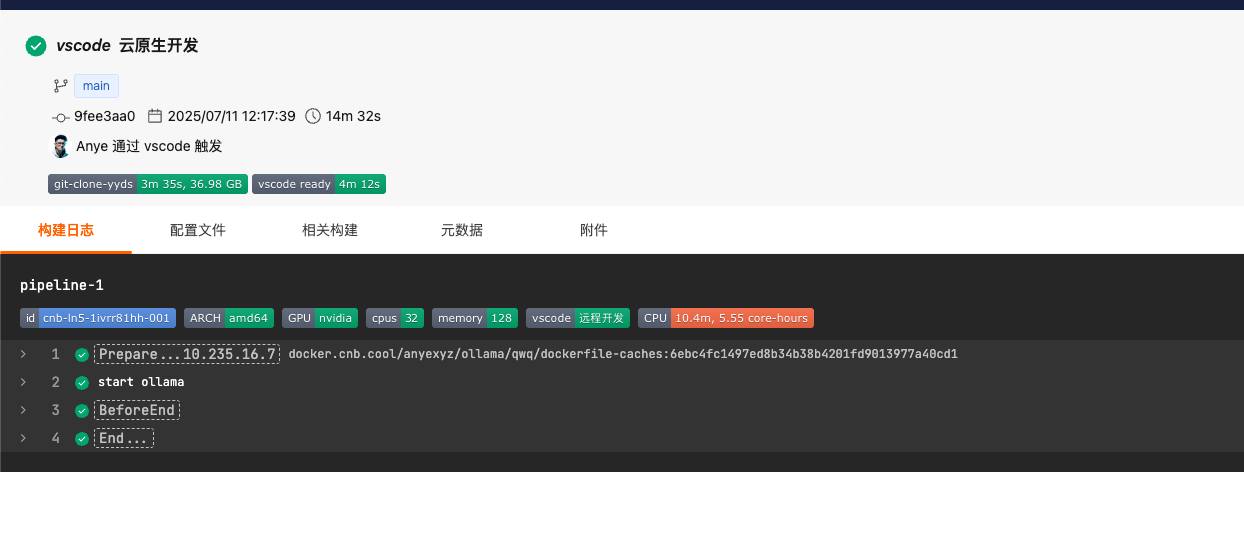Open commit 9fee3aa0 link
The image size is (1244, 552).
(104, 116)
